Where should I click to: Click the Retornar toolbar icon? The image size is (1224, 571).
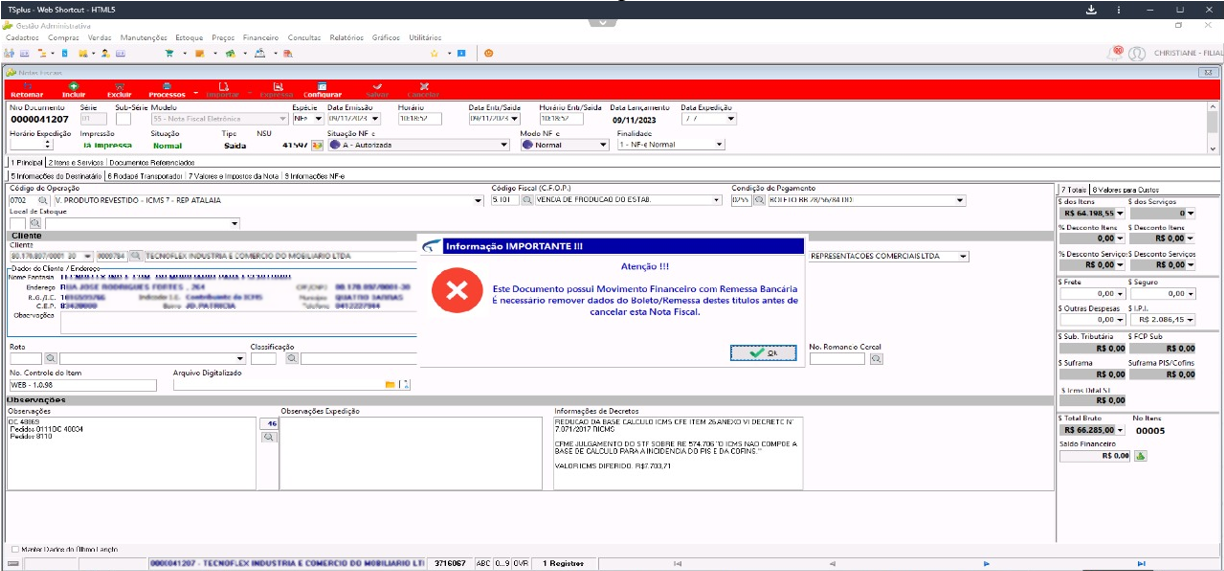tap(27, 89)
